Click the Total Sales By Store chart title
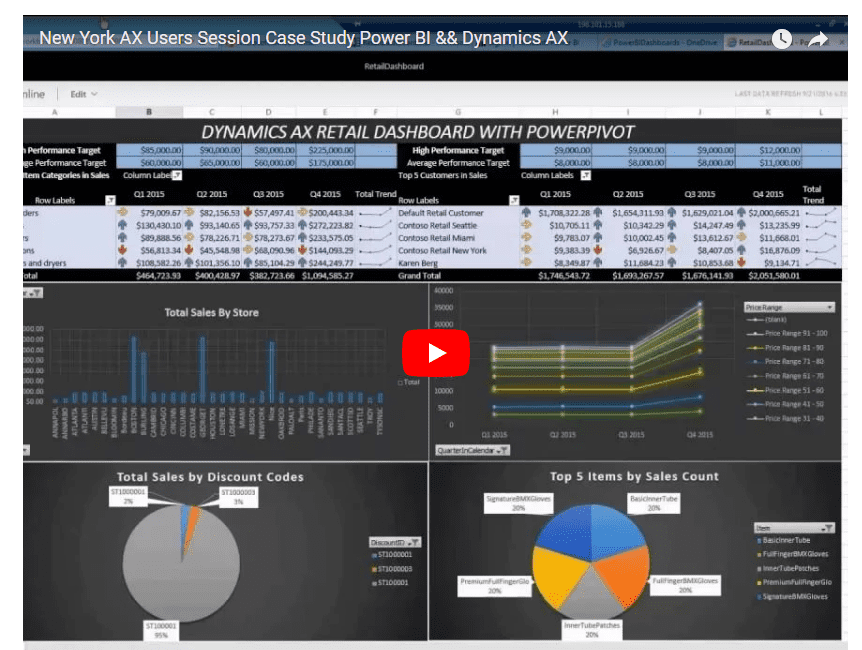Screen dimensions: 862x650 pos(211,312)
